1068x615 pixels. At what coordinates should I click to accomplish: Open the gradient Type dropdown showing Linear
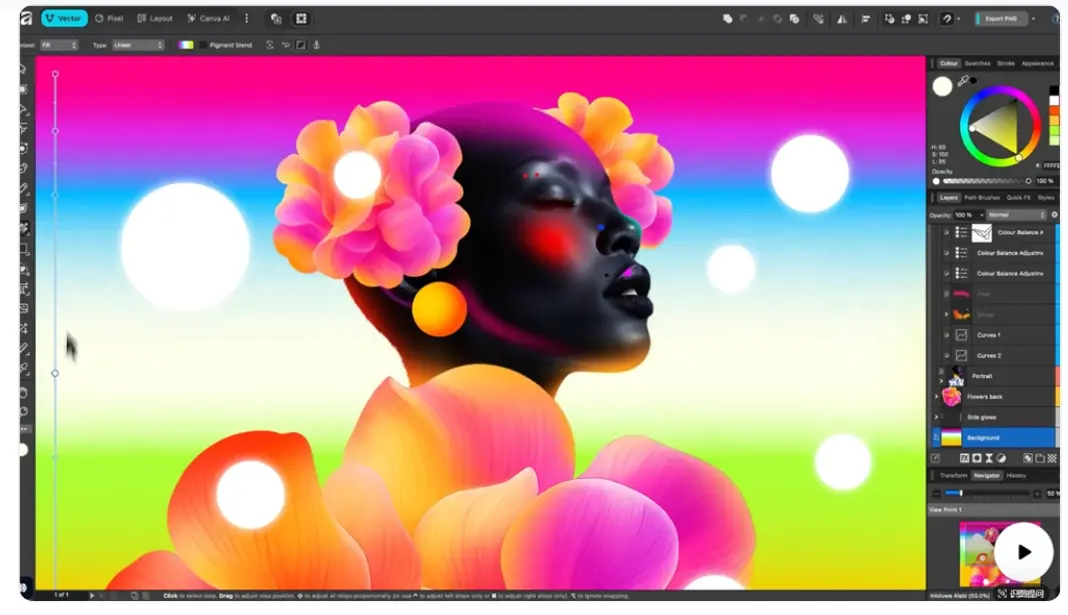[138, 45]
